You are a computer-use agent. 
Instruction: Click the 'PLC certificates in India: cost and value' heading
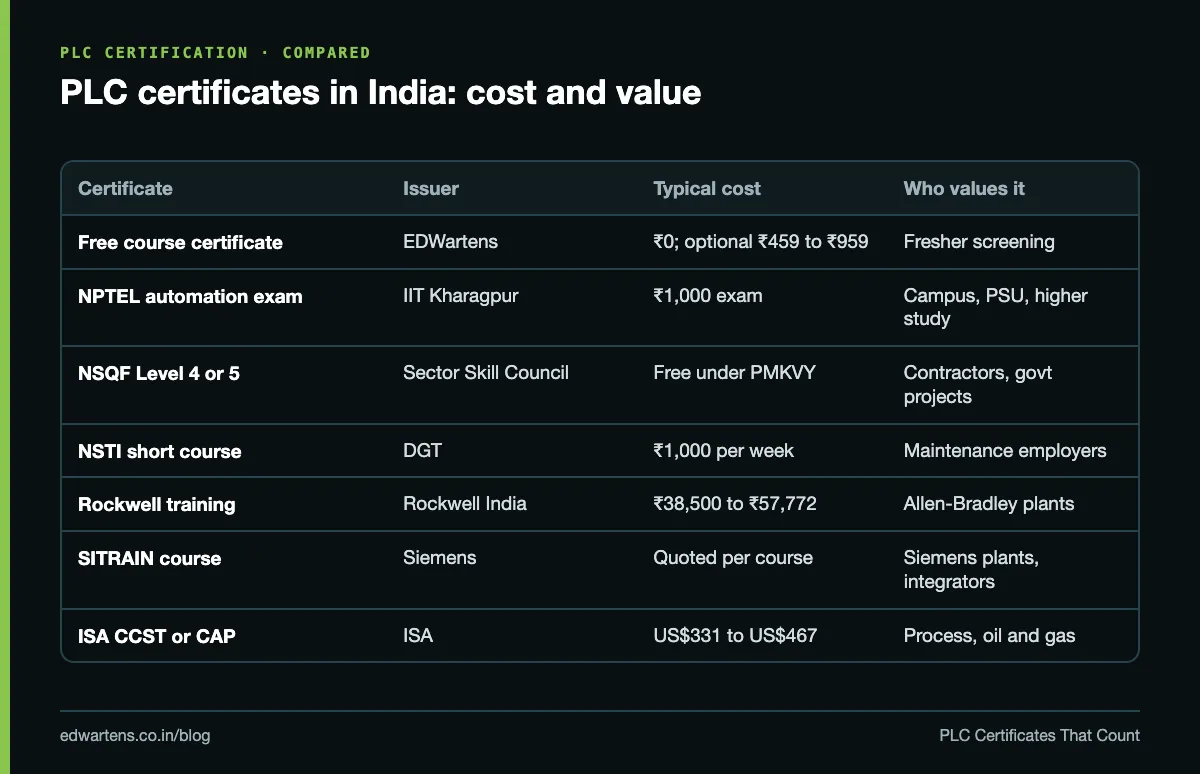click(x=380, y=93)
